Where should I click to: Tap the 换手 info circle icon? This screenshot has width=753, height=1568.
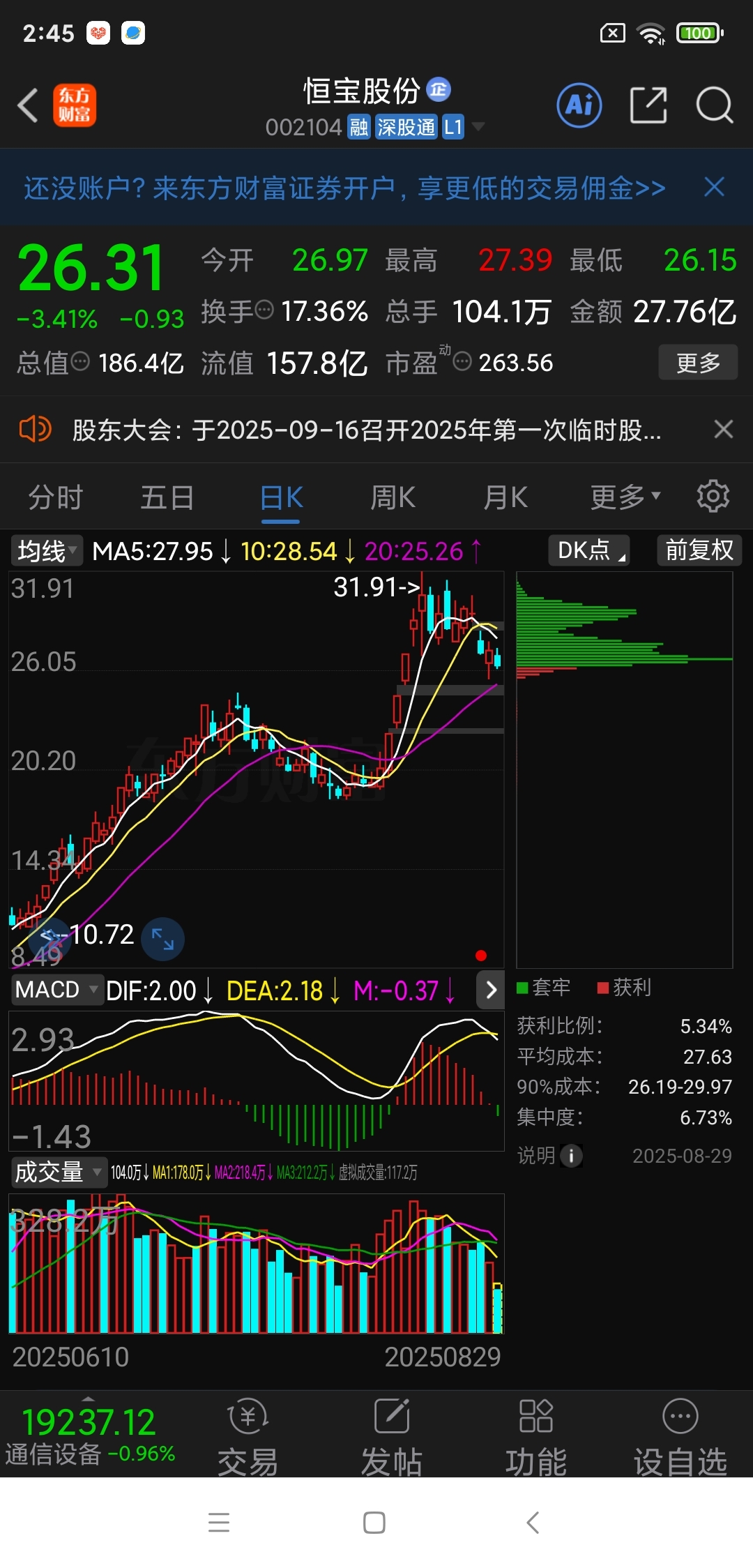pos(264,309)
